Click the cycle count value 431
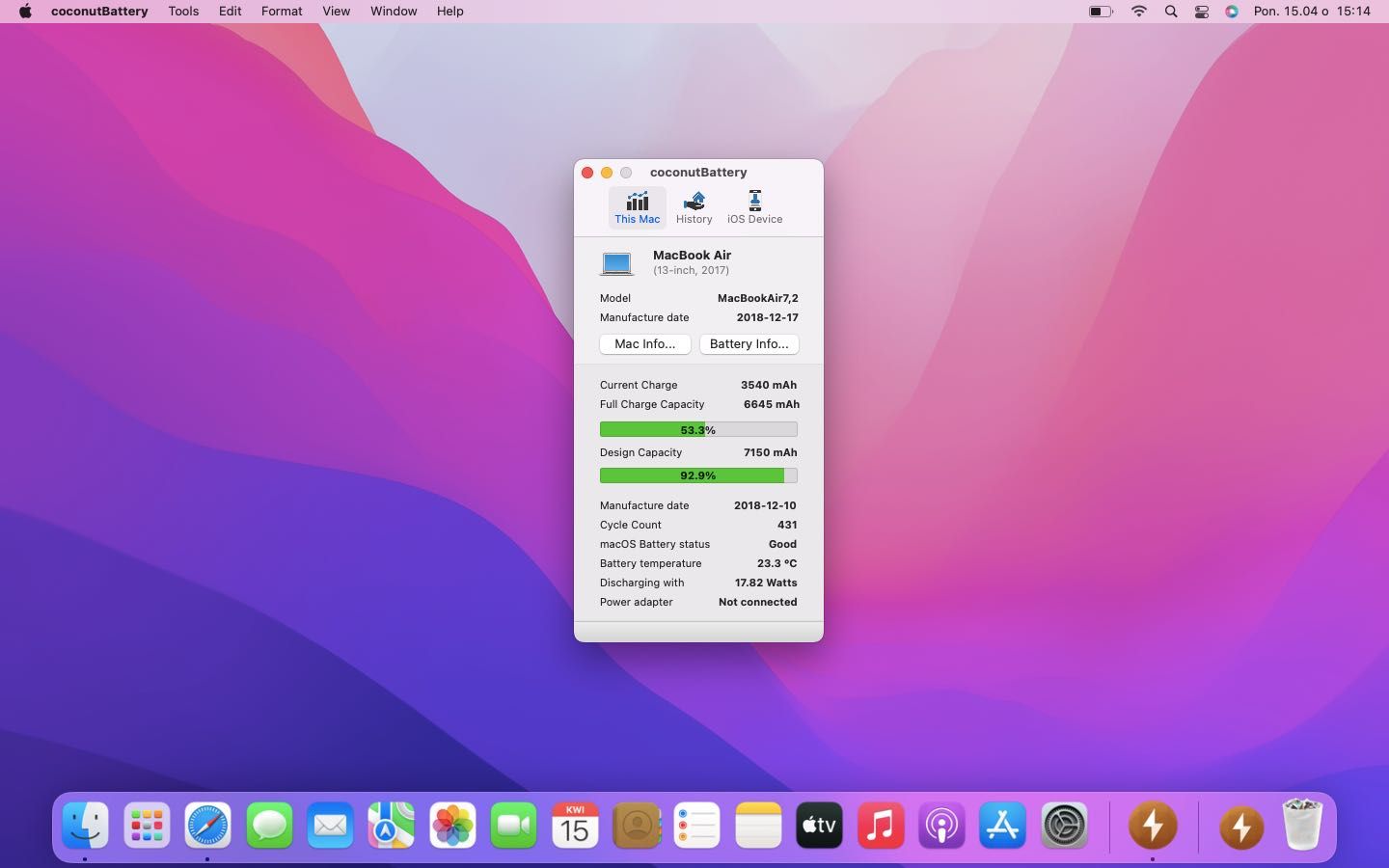Viewport: 1389px width, 868px height. [x=787, y=525]
